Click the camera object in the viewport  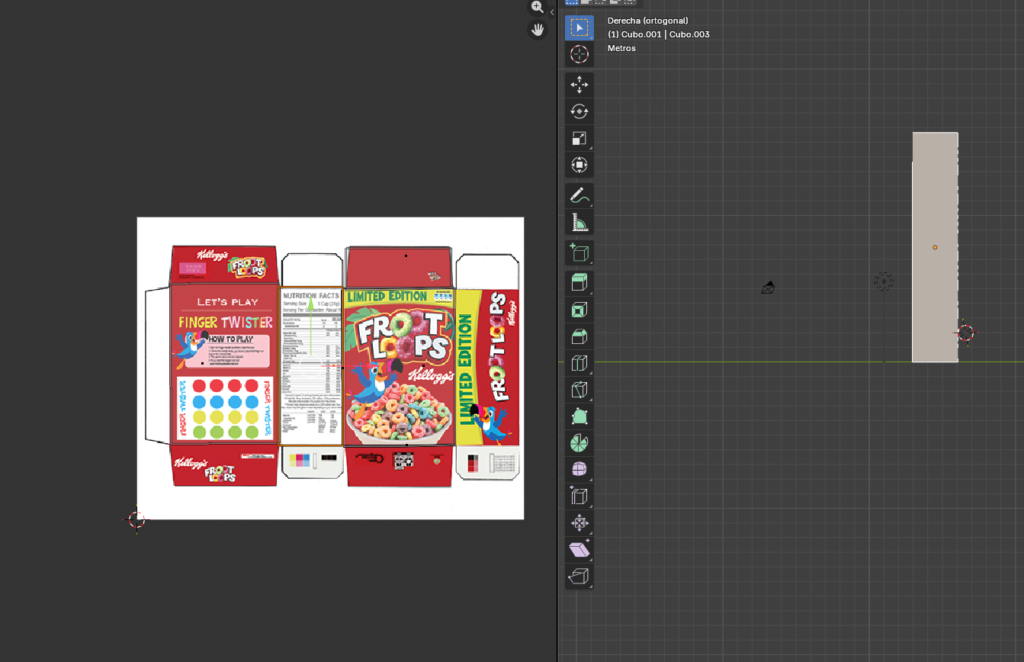[768, 288]
